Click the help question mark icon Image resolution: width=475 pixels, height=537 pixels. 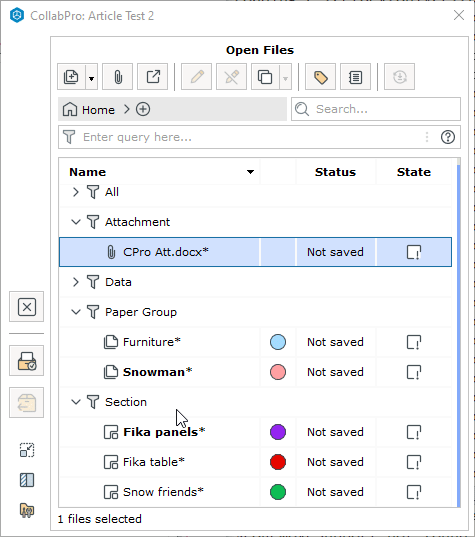448,137
